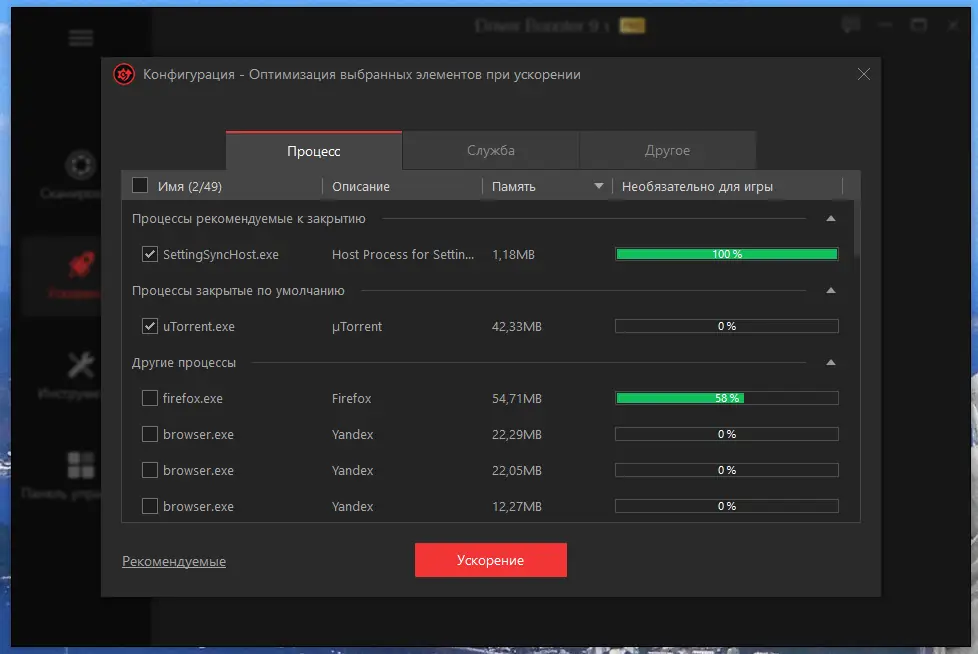The height and width of the screenshot is (654, 978).
Task: Click the 0 % bar for browser.exe 22,05MB
Action: pyautogui.click(x=727, y=470)
